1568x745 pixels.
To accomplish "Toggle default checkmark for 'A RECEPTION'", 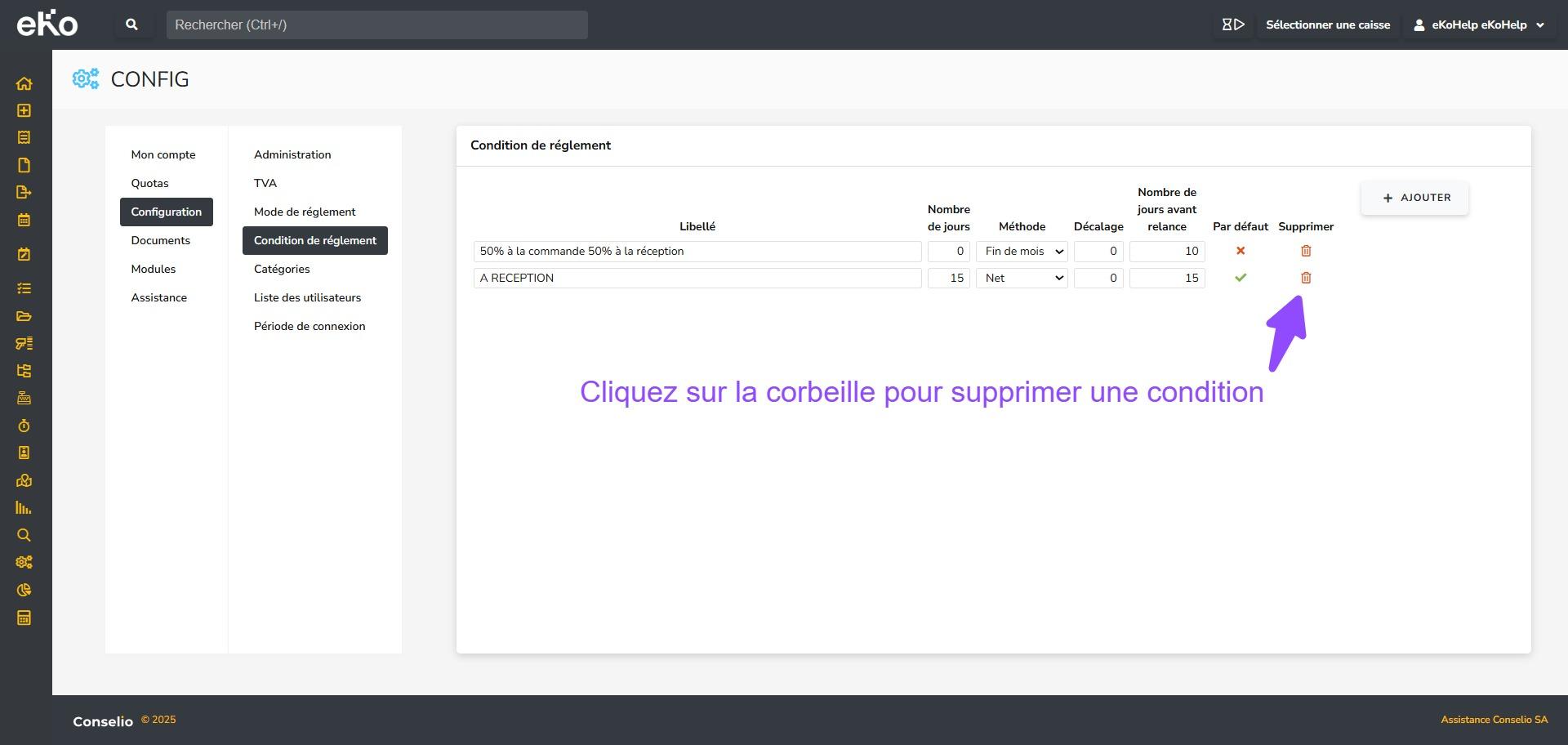I will (x=1240, y=278).
